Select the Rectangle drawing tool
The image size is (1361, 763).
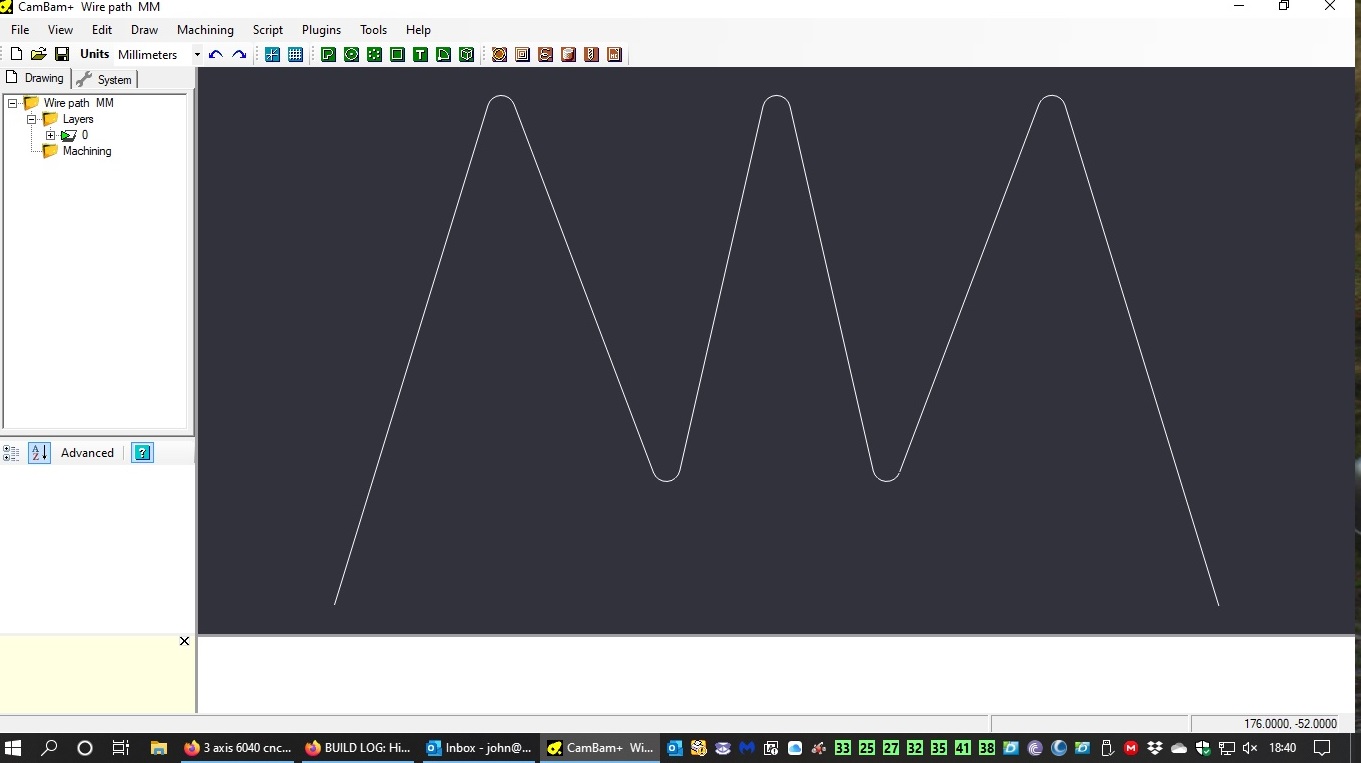click(x=397, y=55)
